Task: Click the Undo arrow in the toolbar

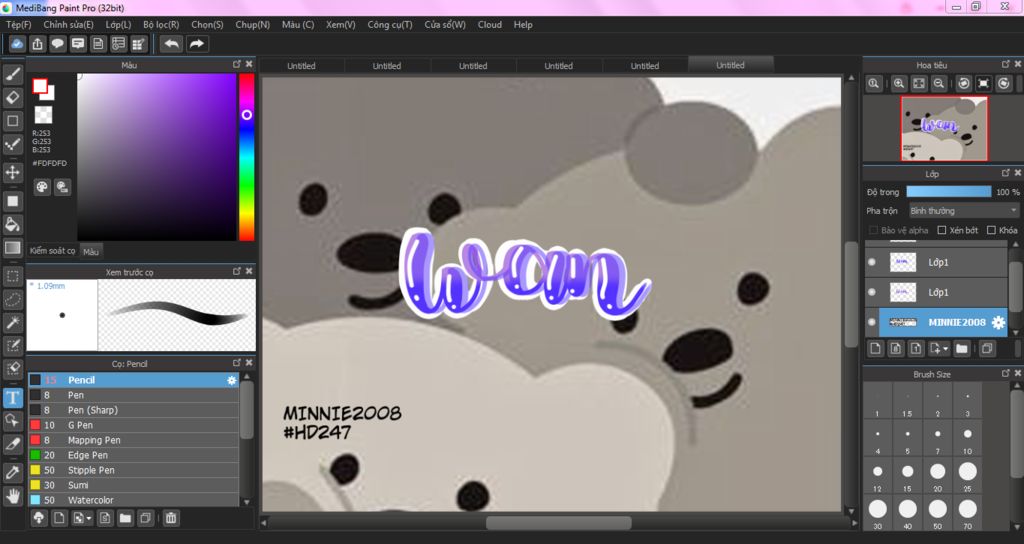Action: 172,44
